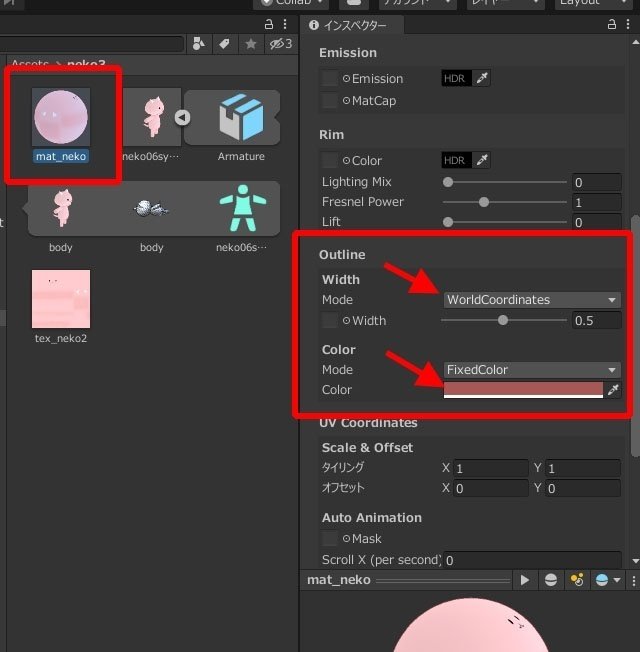Image resolution: width=640 pixels, height=652 pixels.
Task: Open the Inspector three-dot options menu
Action: click(x=628, y=24)
